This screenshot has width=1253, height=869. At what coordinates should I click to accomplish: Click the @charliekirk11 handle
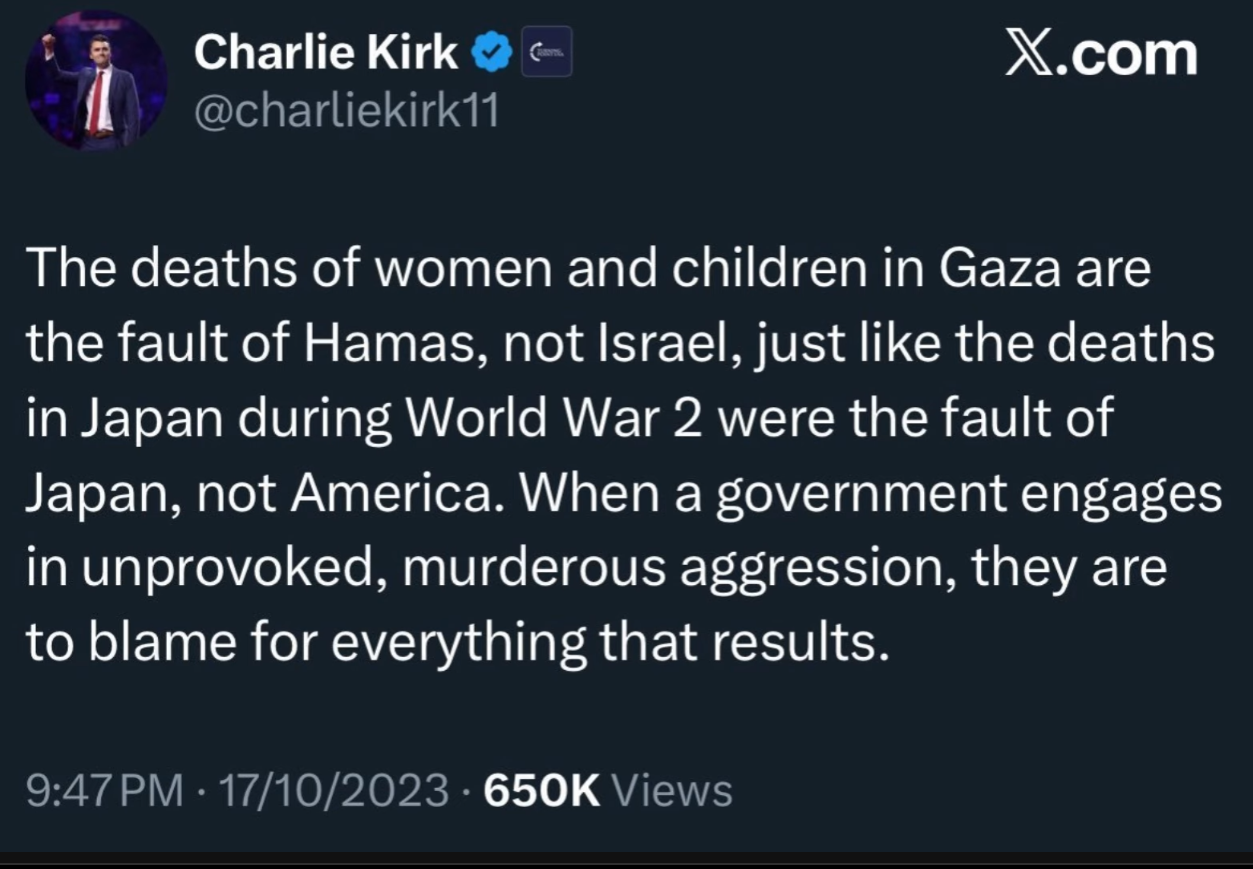point(346,113)
